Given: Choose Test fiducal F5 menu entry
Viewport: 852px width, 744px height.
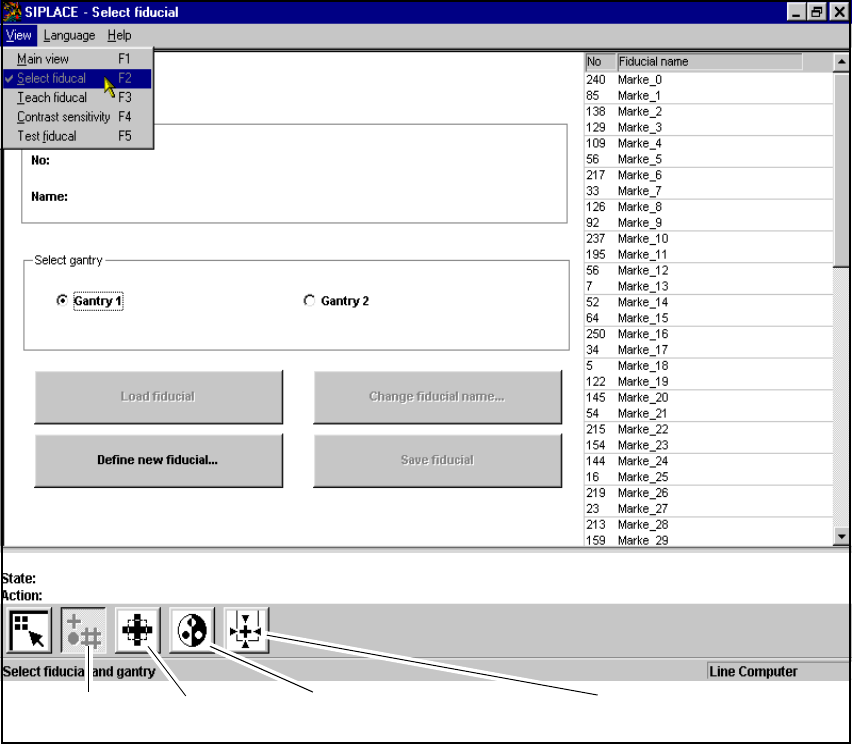Looking at the screenshot, I should (77, 136).
